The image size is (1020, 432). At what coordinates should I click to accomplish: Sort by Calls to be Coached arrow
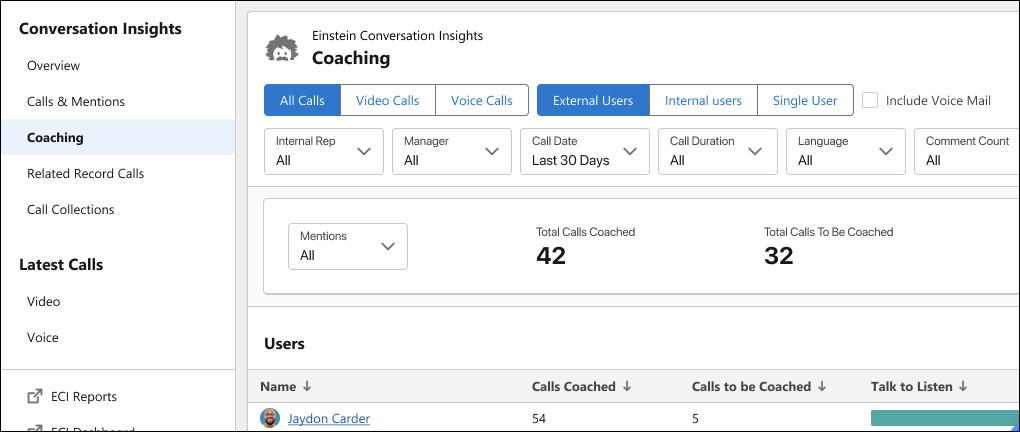point(823,387)
